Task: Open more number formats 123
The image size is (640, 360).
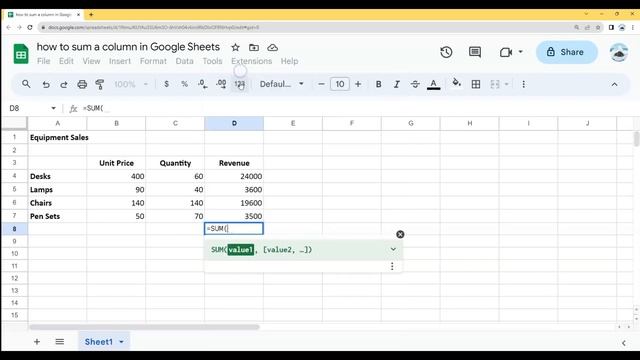Action: (240, 84)
